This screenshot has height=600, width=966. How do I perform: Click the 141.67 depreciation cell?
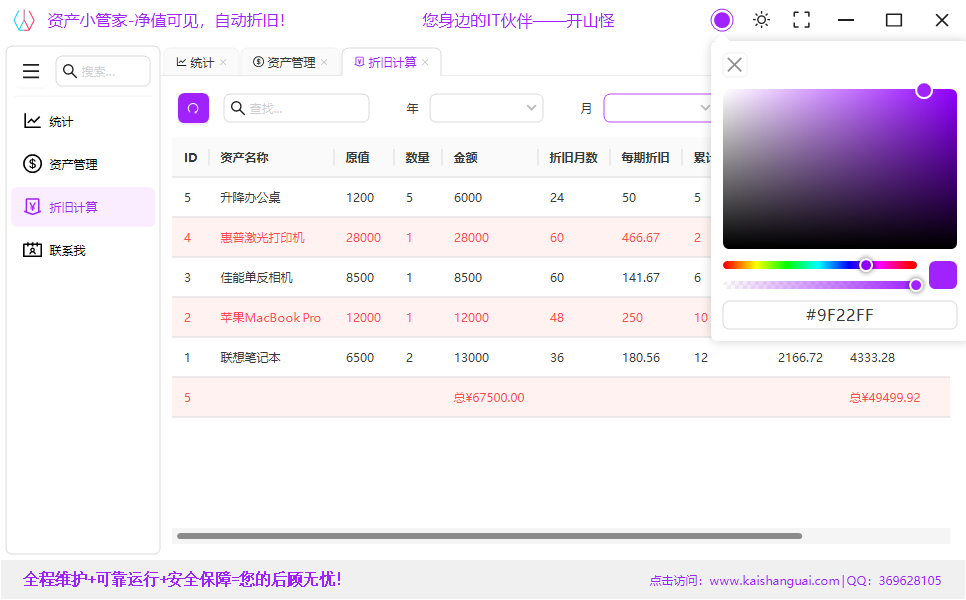pyautogui.click(x=641, y=278)
